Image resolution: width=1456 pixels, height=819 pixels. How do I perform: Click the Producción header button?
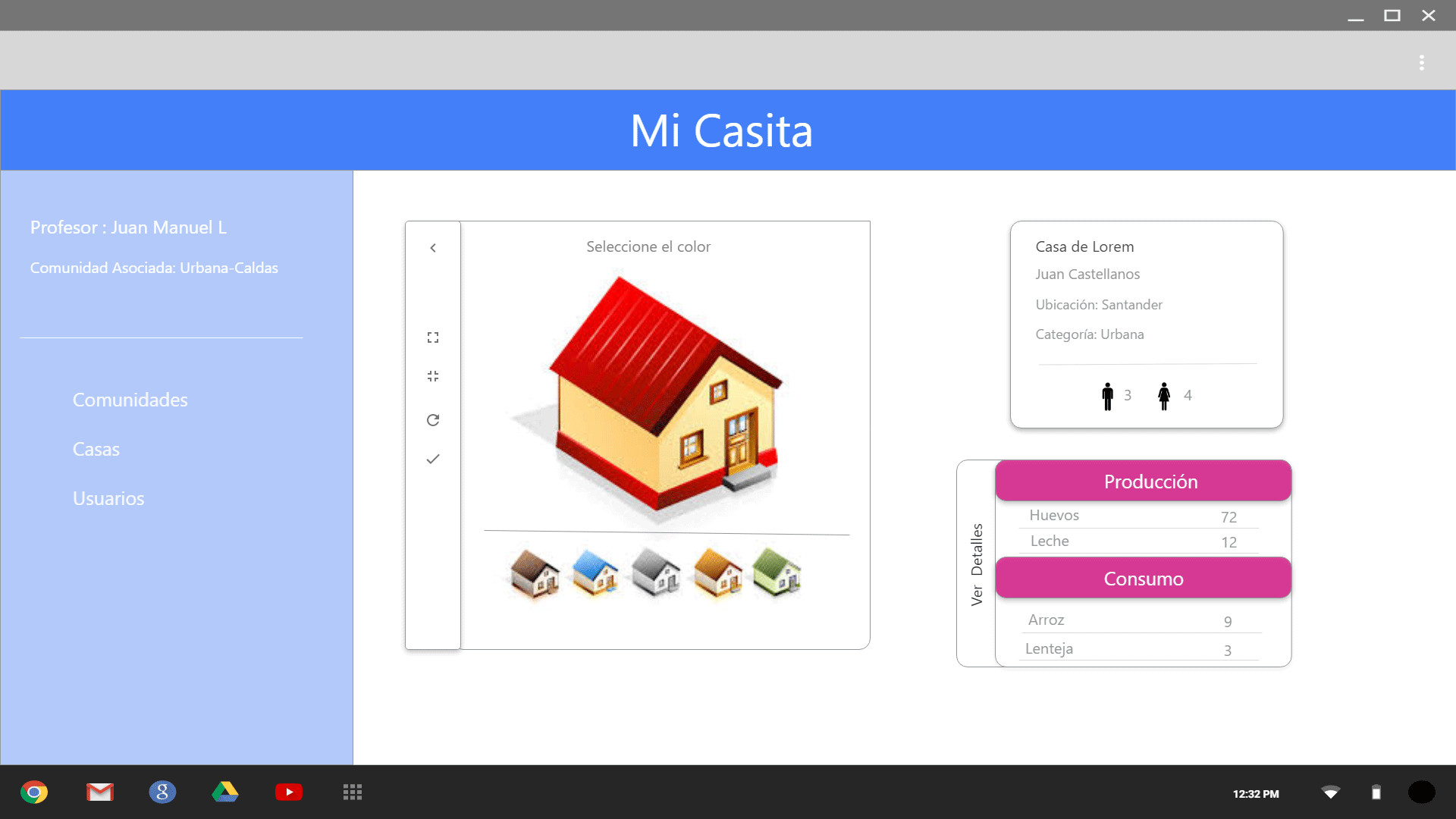[1143, 482]
